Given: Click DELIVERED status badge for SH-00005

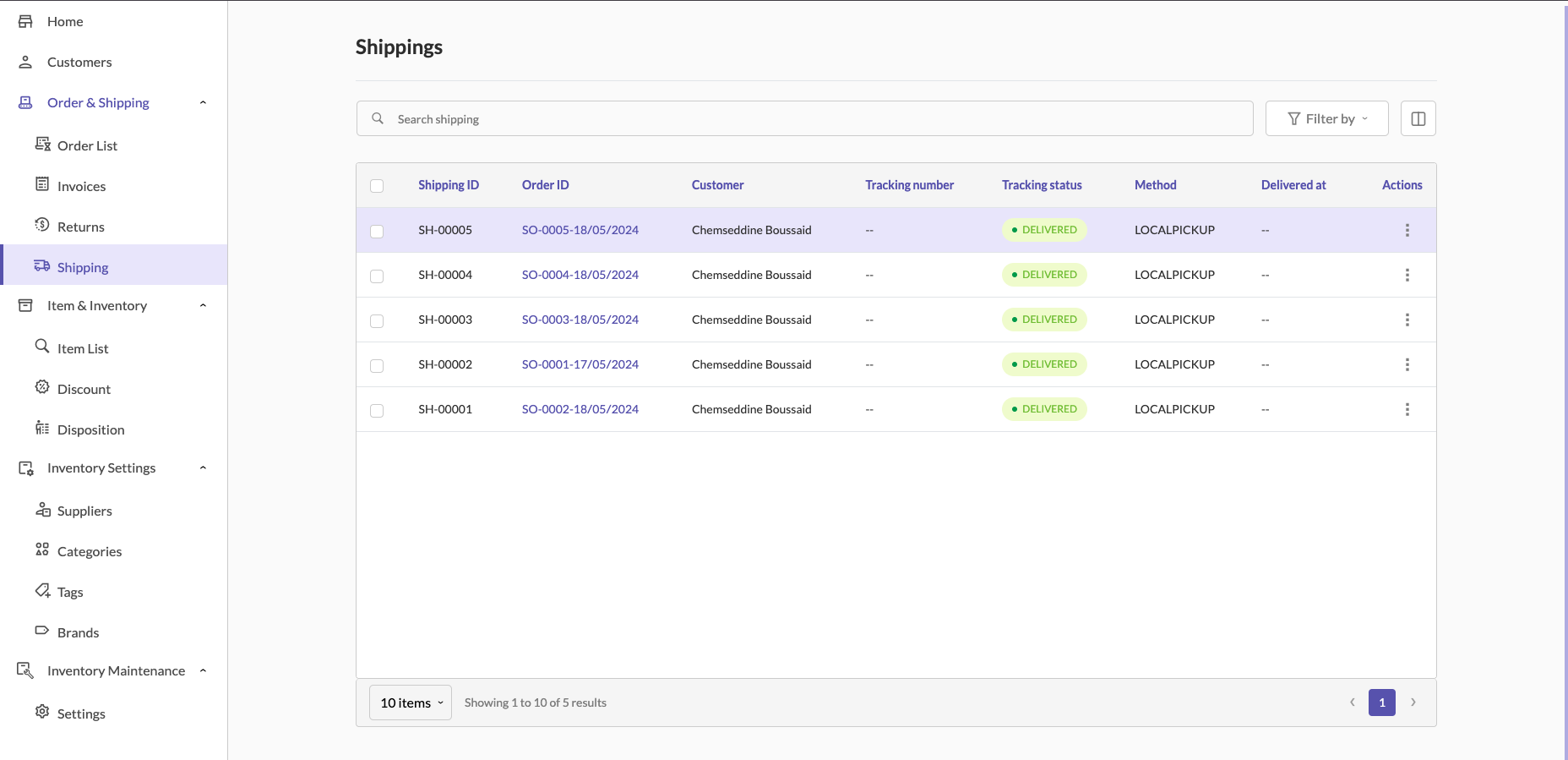Looking at the screenshot, I should (x=1044, y=230).
